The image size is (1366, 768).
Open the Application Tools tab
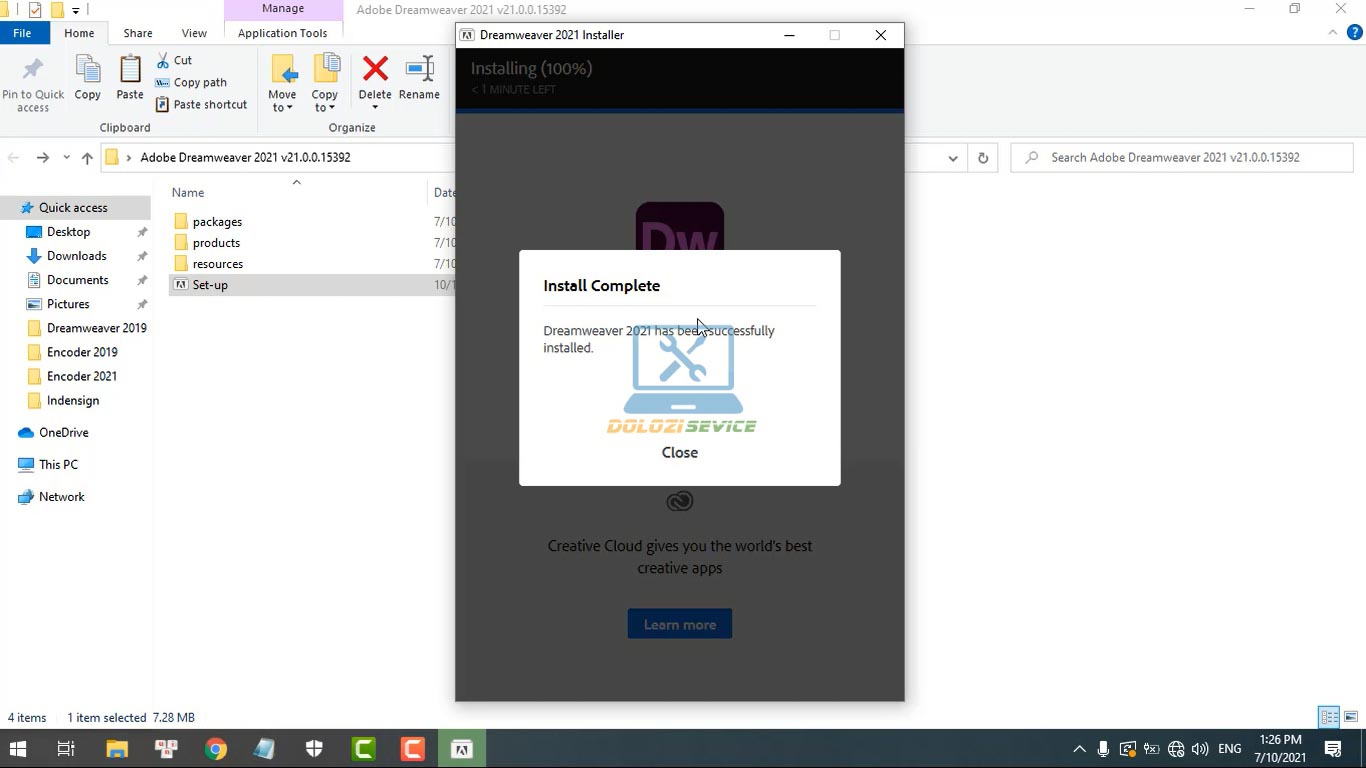point(283,32)
